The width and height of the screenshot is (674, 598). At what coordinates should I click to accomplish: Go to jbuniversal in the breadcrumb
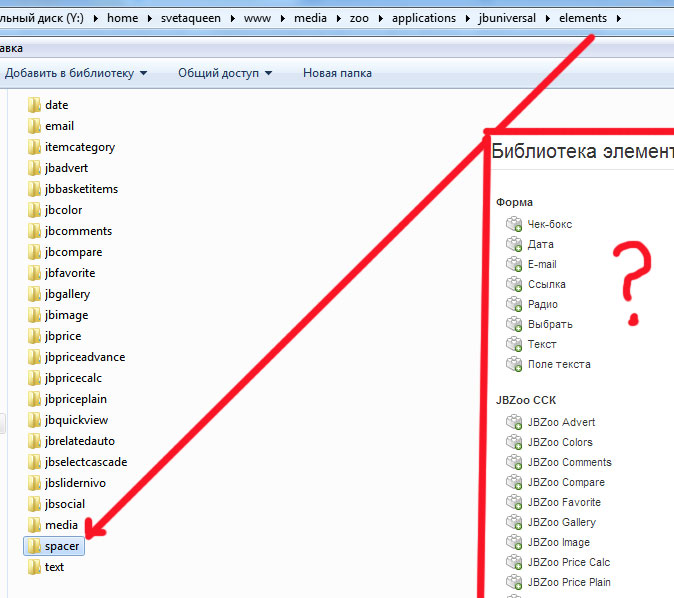(507, 18)
